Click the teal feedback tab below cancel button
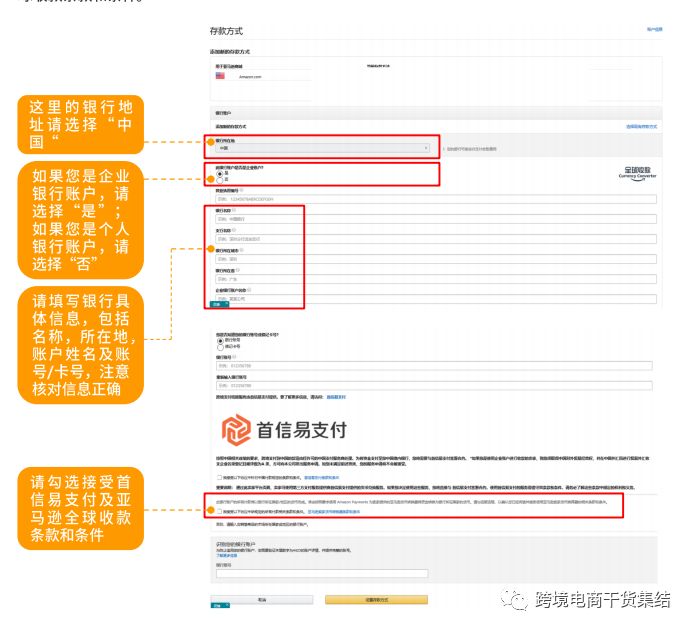Screen dimensions: 693x631 point(220,605)
